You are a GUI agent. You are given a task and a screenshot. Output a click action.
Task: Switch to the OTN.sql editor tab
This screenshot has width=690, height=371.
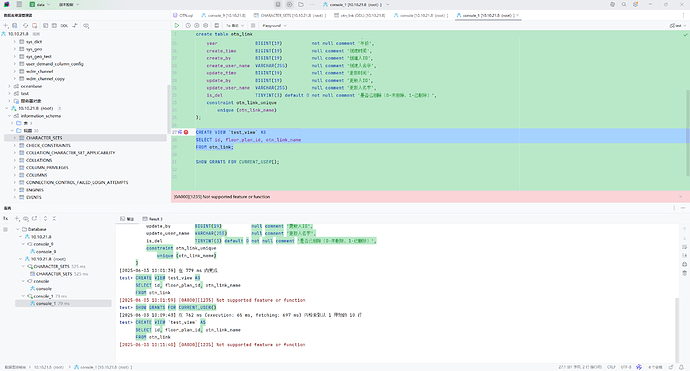183,15
